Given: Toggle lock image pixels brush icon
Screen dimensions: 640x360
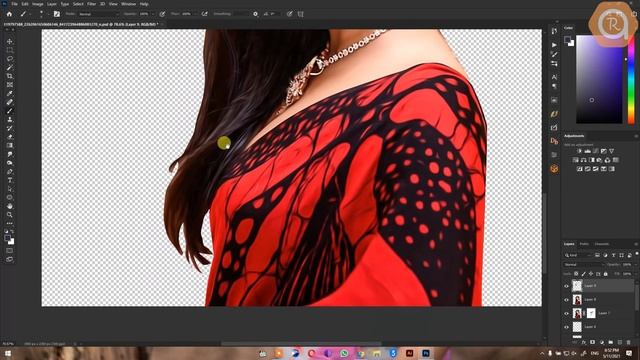Looking at the screenshot, I should 584,274.
